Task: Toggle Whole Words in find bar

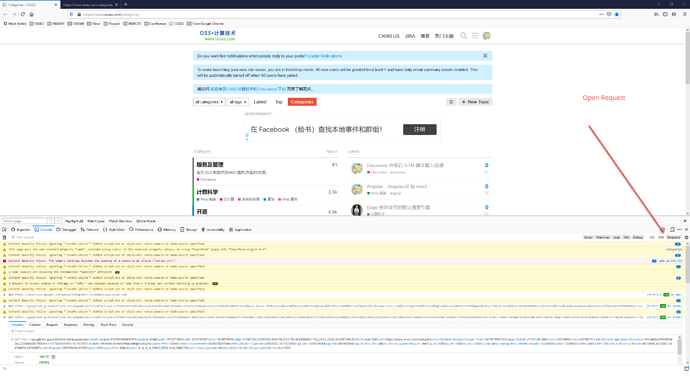Action: [146, 221]
